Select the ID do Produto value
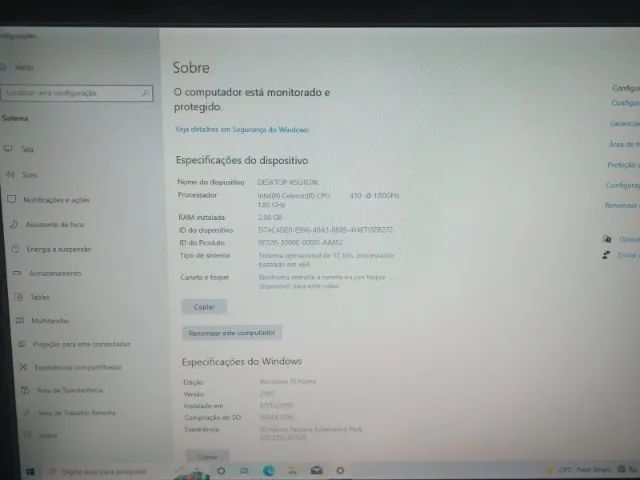The image size is (640, 480). [300, 242]
